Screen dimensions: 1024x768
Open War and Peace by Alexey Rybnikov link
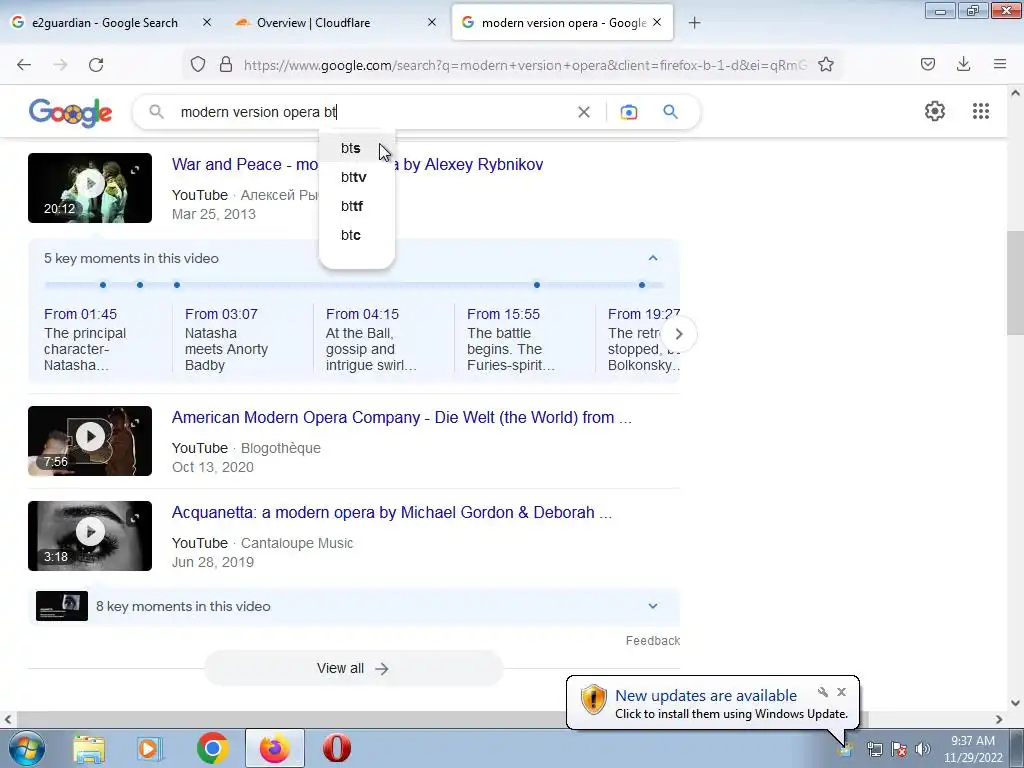[x=357, y=164]
